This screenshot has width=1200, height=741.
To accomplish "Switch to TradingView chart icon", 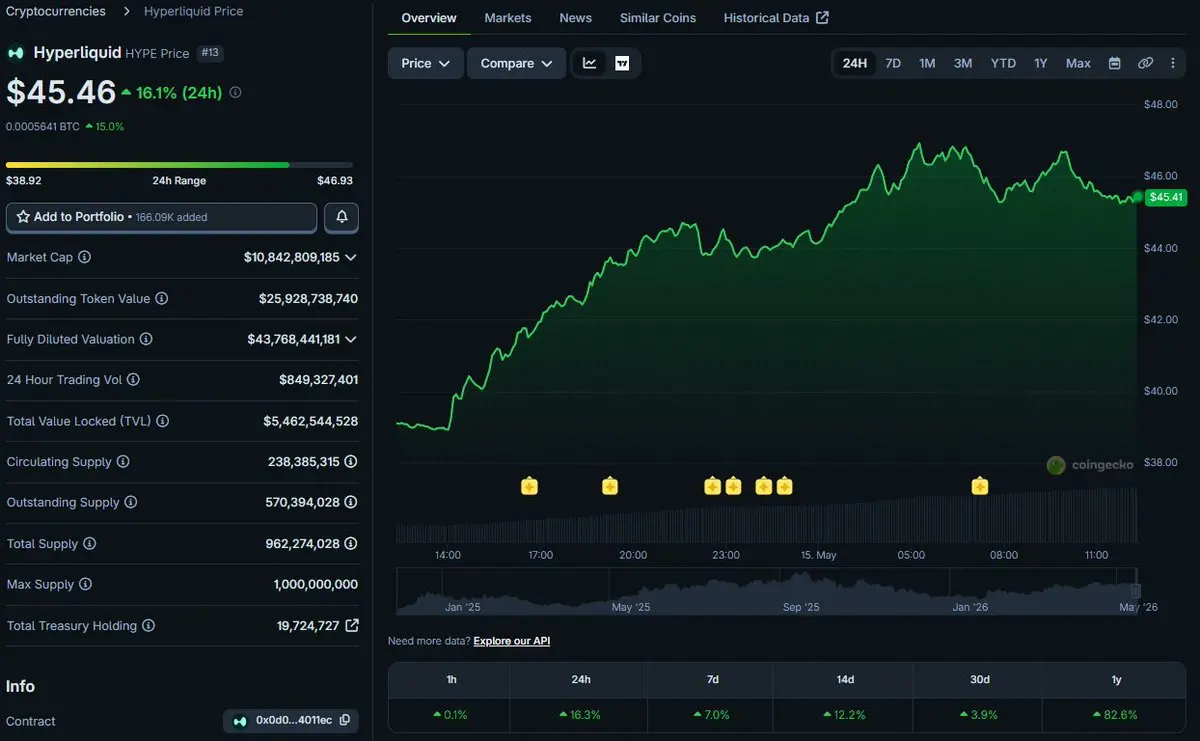I will click(622, 63).
